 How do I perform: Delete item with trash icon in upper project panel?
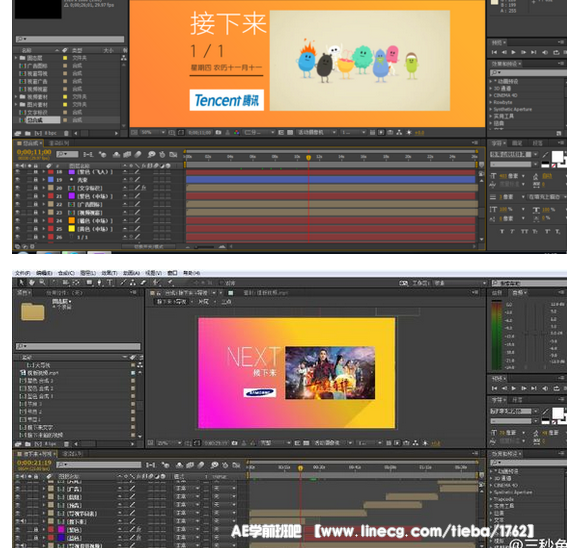pyautogui.click(x=66, y=133)
